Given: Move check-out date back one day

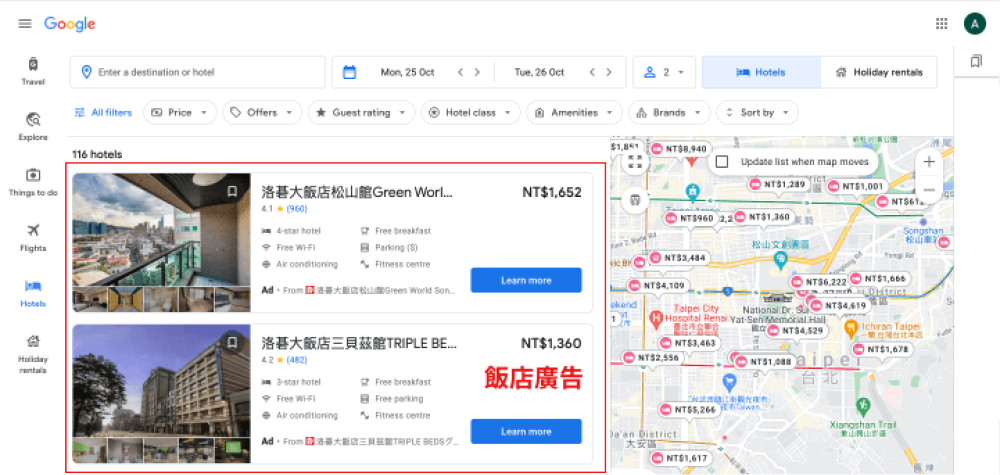Looking at the screenshot, I should point(592,72).
